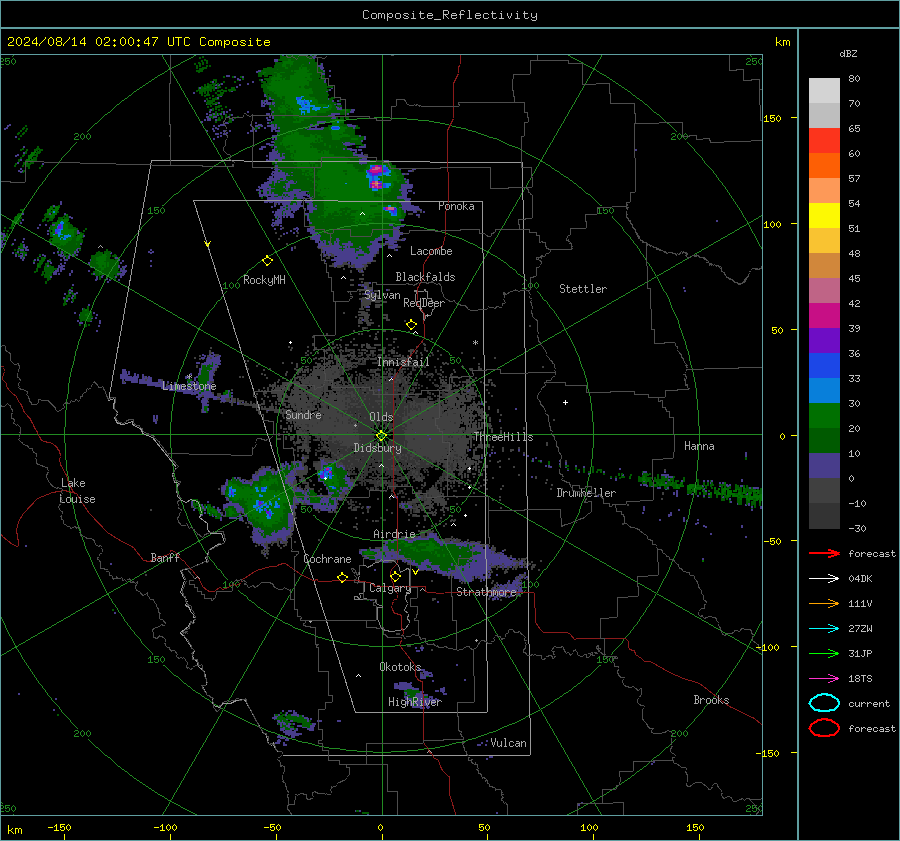Click the Cochrane label on map
This screenshot has height=841, width=900.
327,559
